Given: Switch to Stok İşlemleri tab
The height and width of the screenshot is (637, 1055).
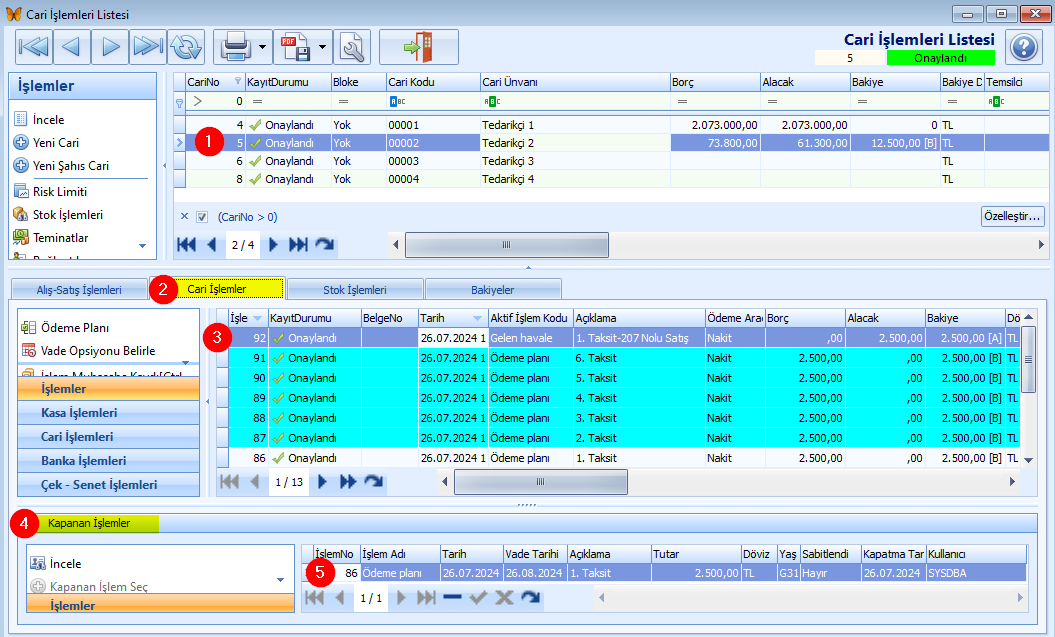Looking at the screenshot, I should coord(355,290).
